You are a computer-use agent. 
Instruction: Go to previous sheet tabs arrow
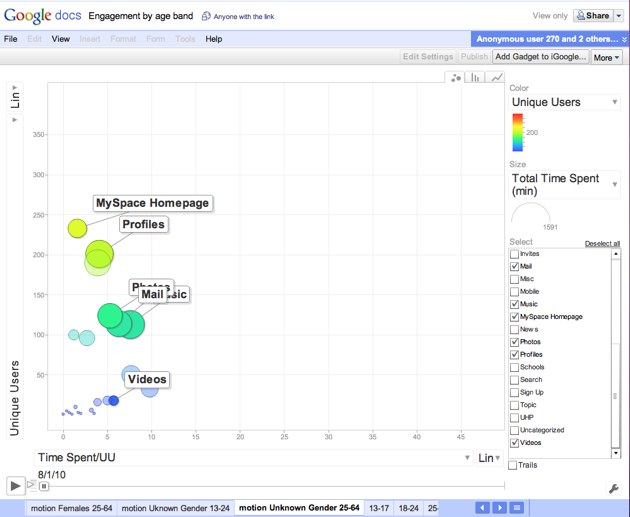482,508
